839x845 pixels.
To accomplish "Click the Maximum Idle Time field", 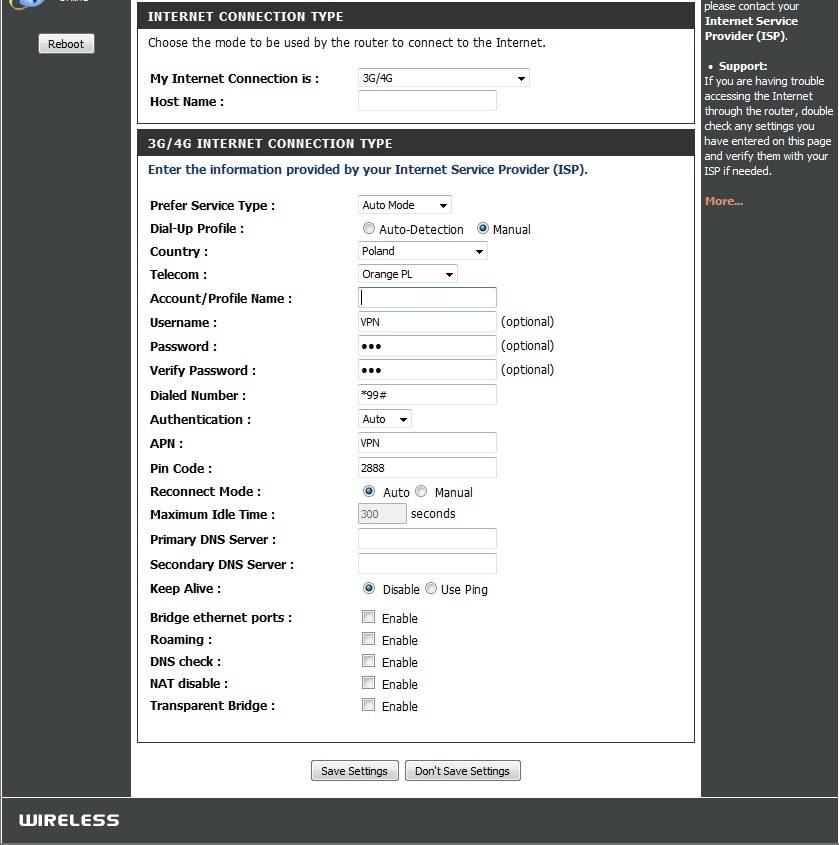I will coord(382,514).
